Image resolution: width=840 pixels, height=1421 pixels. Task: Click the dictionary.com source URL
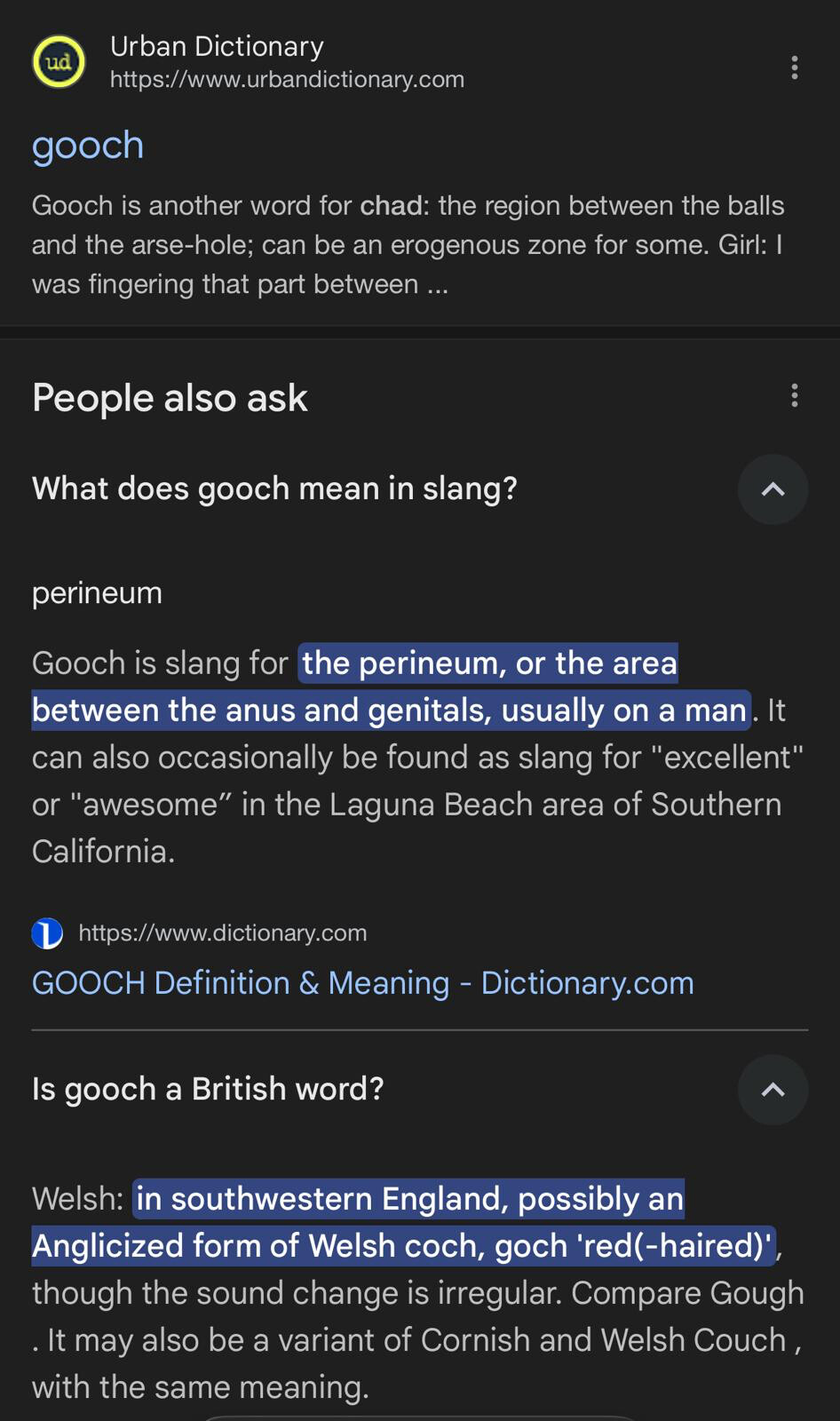click(x=222, y=933)
